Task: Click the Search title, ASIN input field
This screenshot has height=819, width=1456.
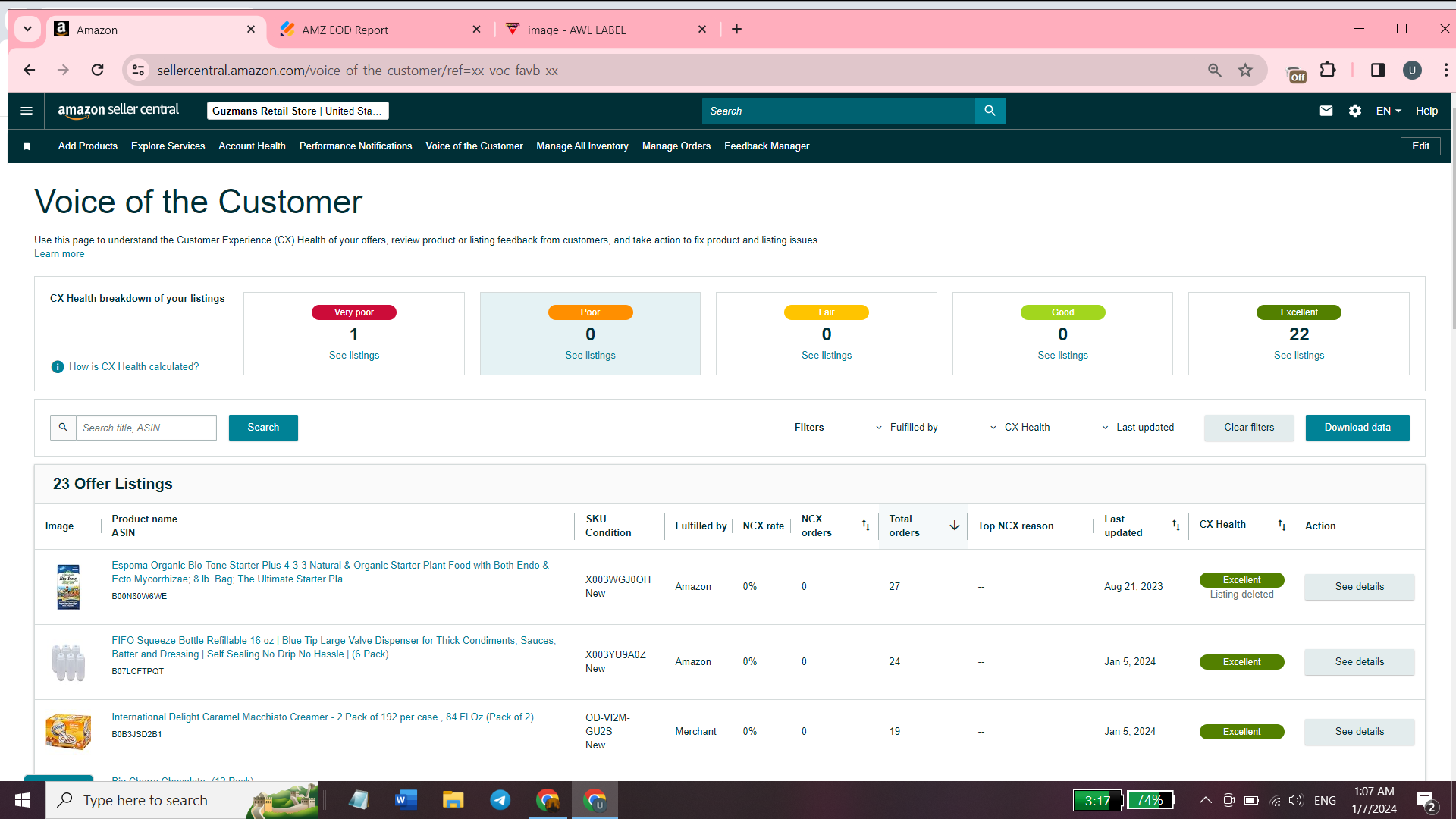Action: pyautogui.click(x=146, y=428)
